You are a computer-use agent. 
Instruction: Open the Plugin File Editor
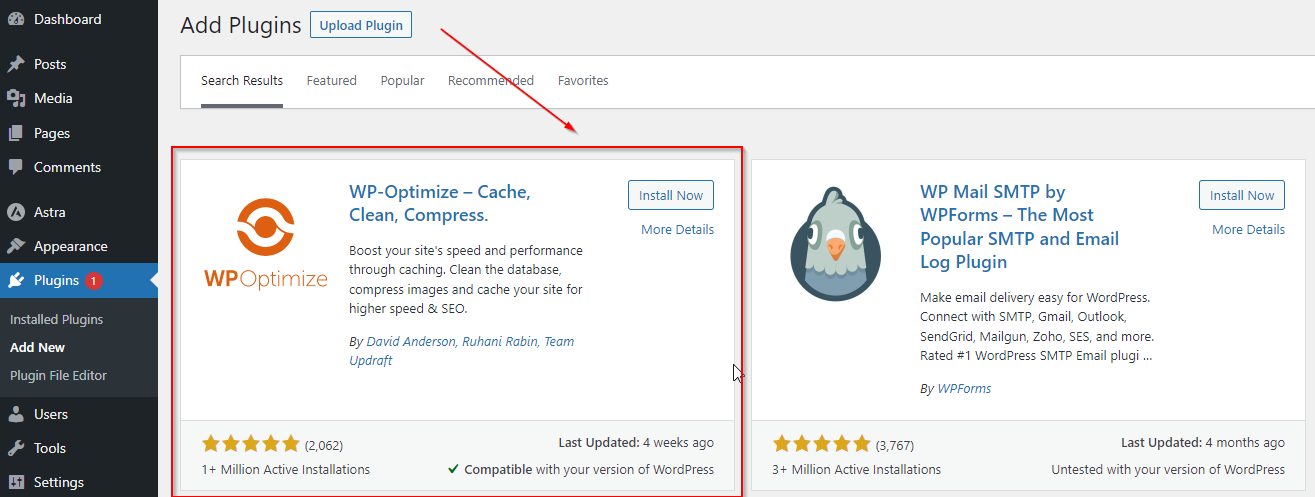click(58, 375)
